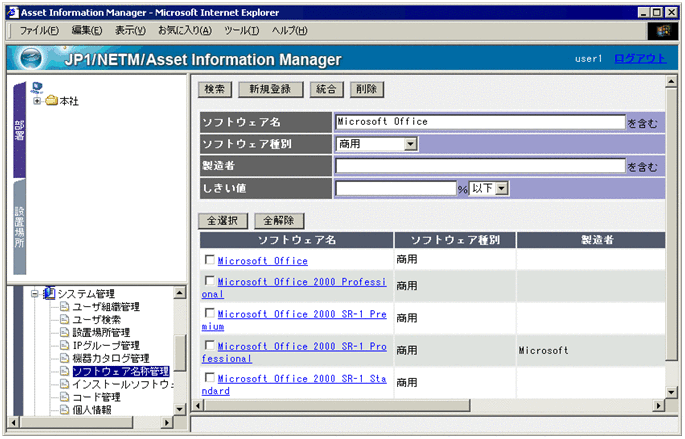Select the Microsoft Office 2000 SR-1 Standard checkbox

click(x=209, y=378)
